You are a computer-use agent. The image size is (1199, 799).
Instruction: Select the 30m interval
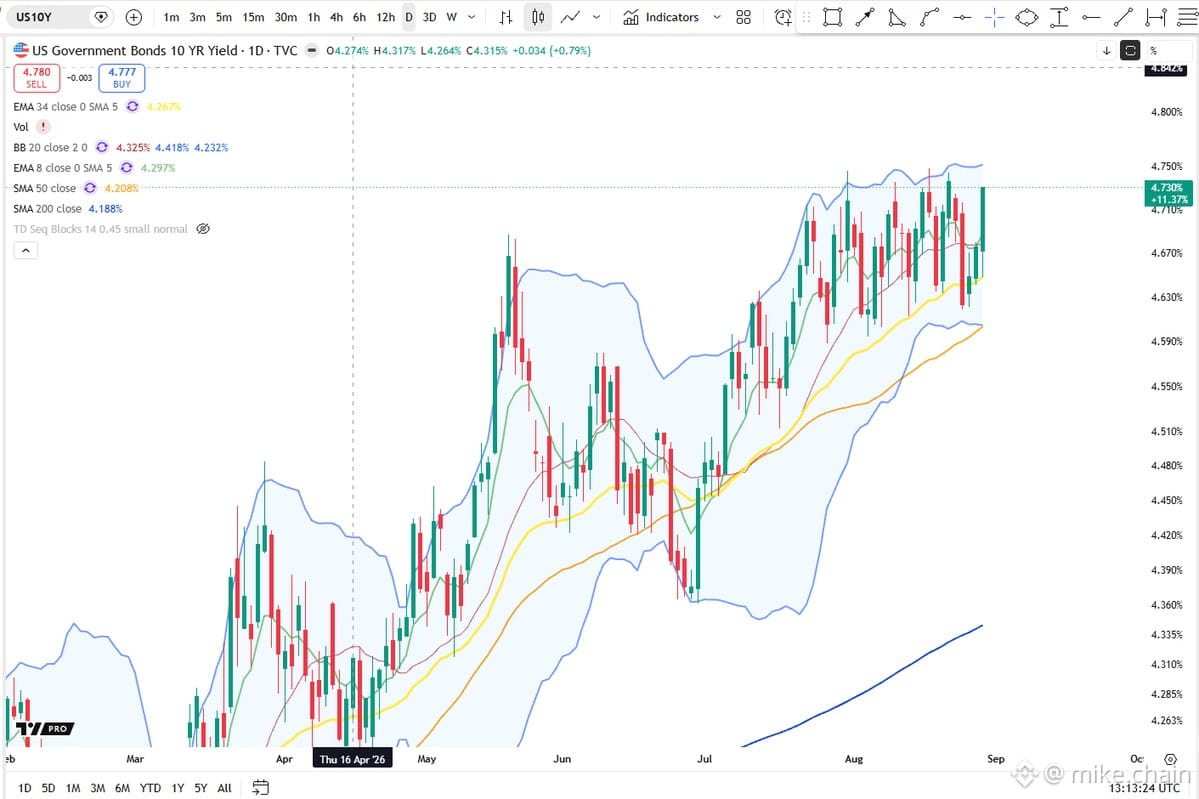point(286,17)
